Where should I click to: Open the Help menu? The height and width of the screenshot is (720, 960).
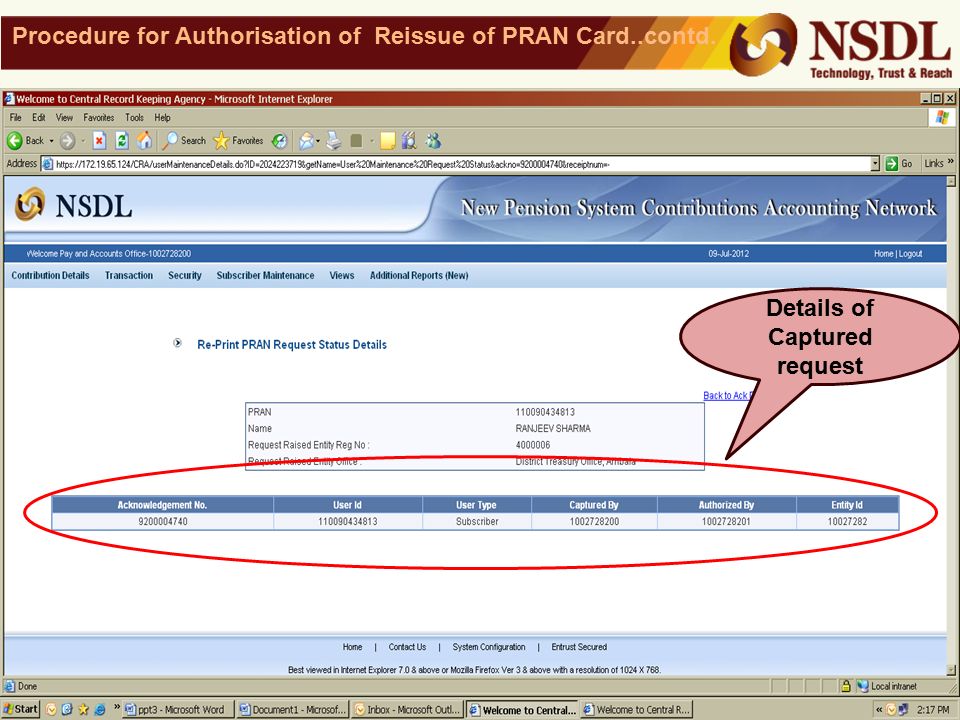[x=162, y=118]
